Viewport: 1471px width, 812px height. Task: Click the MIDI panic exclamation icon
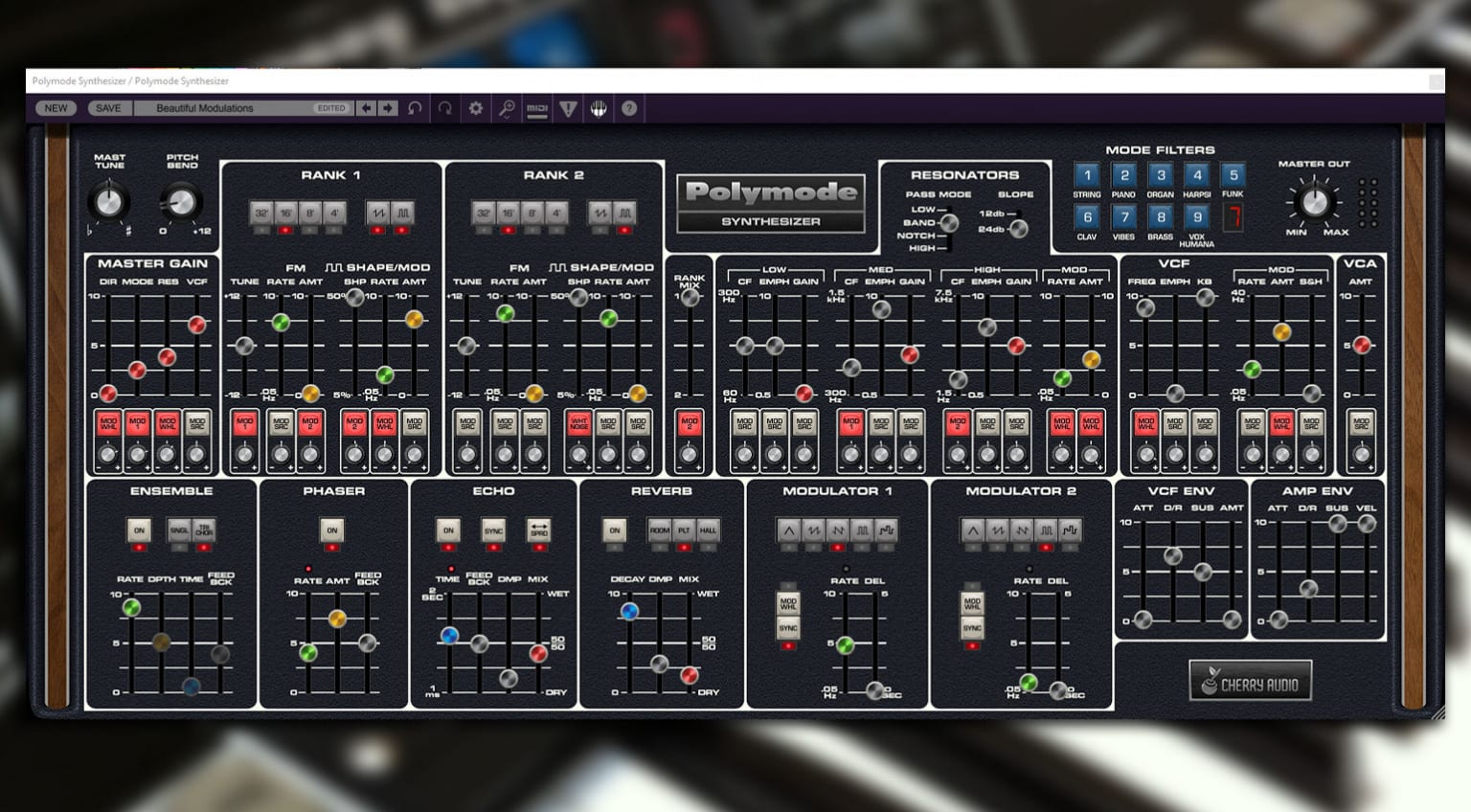click(x=569, y=108)
